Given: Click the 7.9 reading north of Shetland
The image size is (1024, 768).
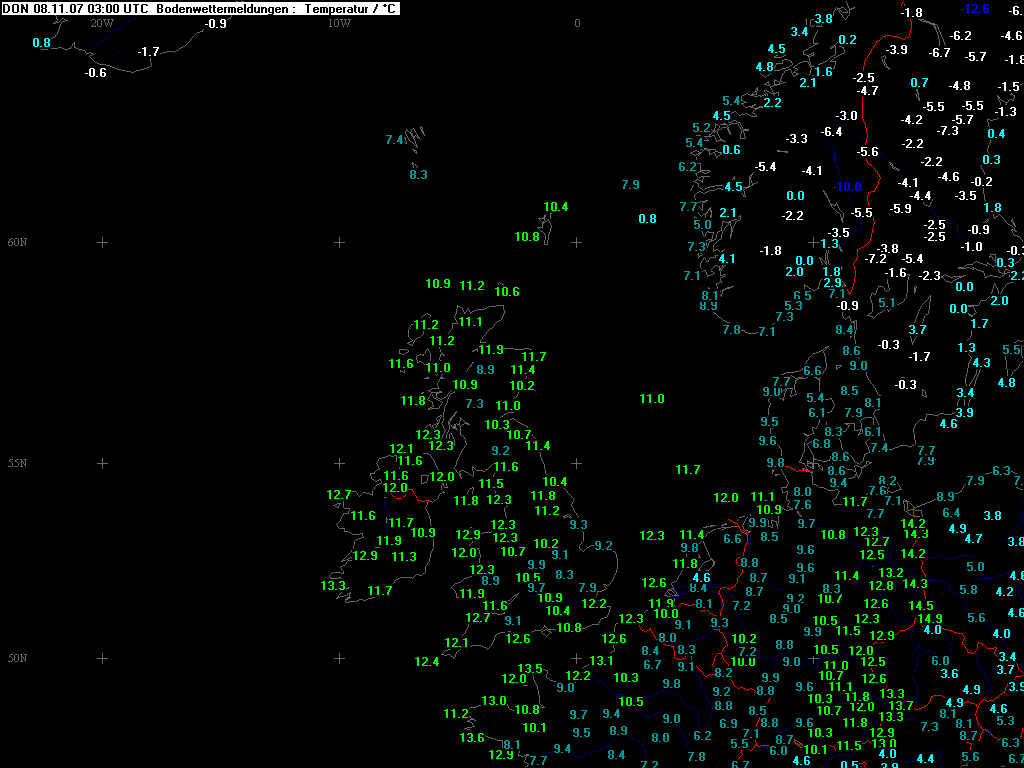Looking at the screenshot, I should [630, 185].
